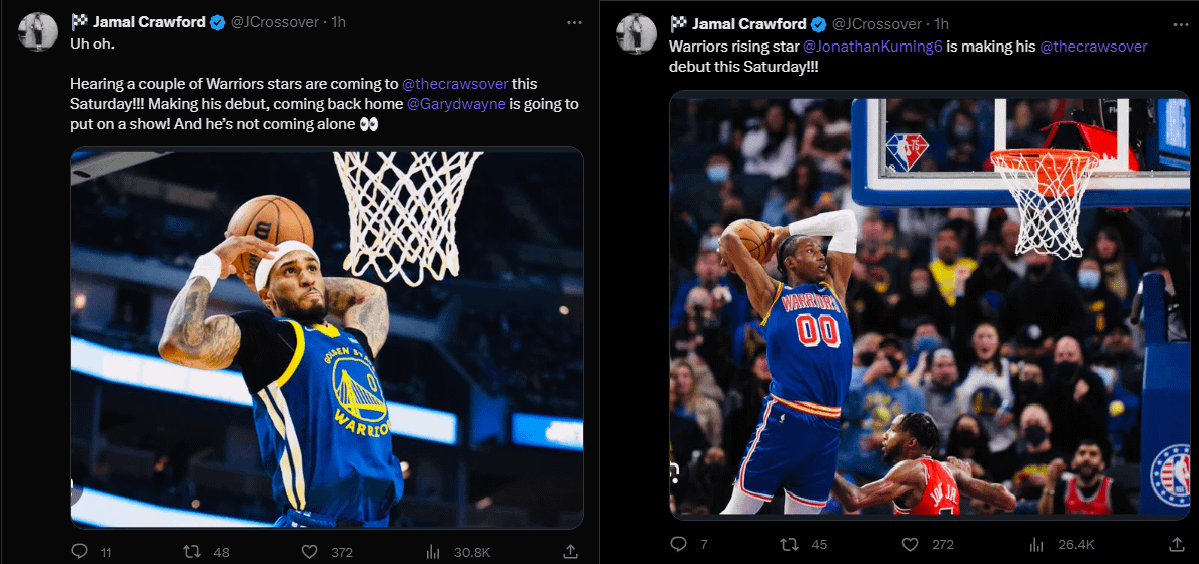Retweet the right tweet with 45 reposts
1199x564 pixels.
(x=790, y=544)
